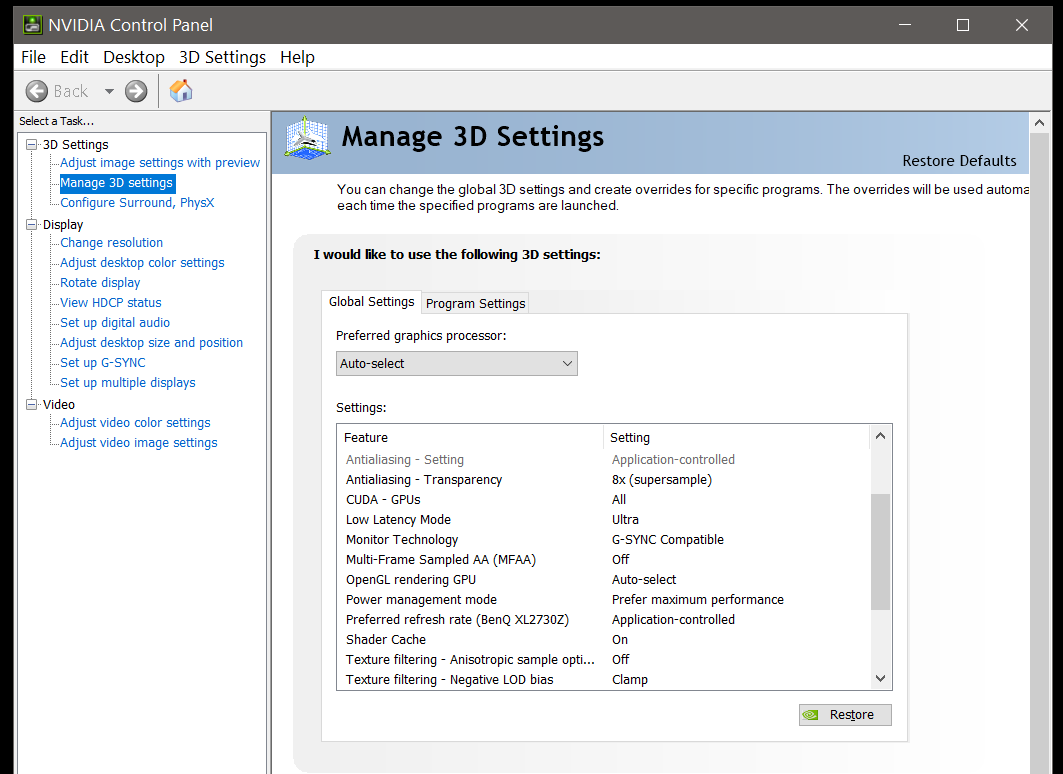The image size is (1063, 774).
Task: Click the Back arrow icon
Action: pos(37,91)
